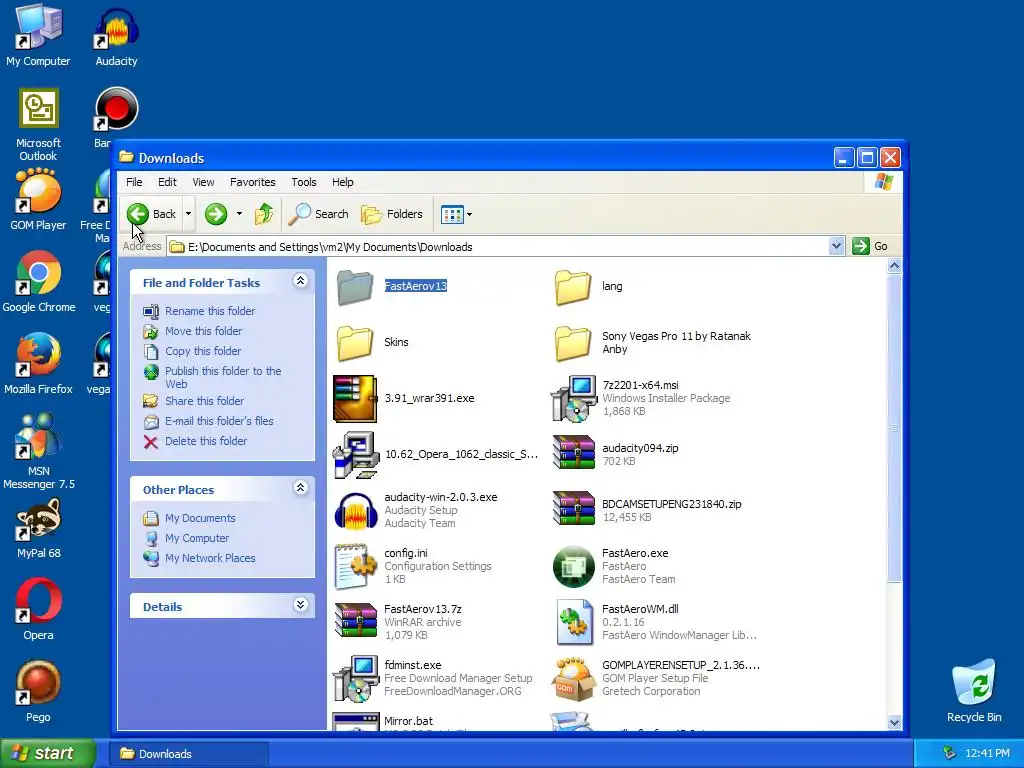Select the GOMPLAYERENSETUP installer icon

(573, 679)
